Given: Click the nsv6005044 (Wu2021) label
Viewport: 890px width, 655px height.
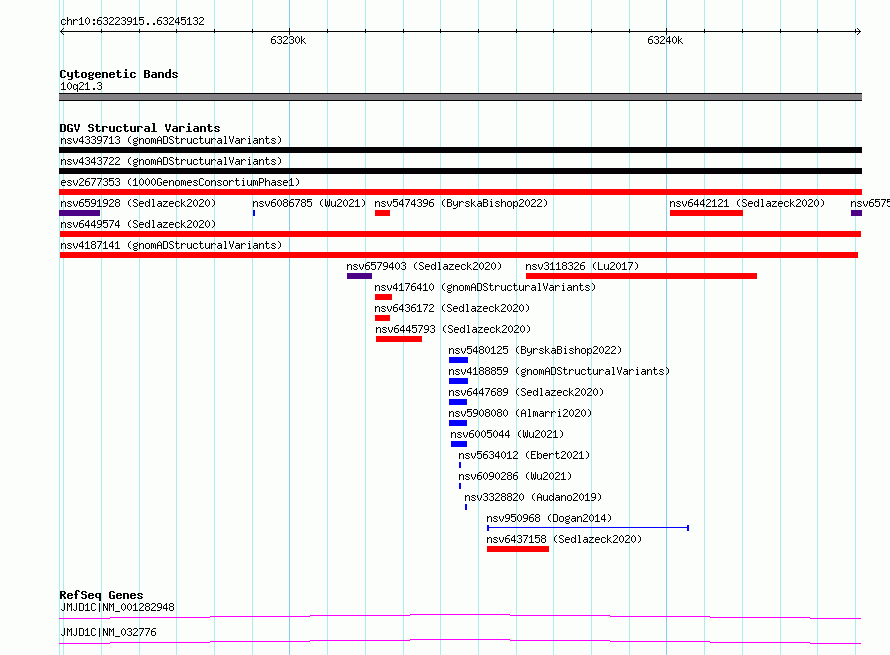Looking at the screenshot, I should (x=507, y=434).
